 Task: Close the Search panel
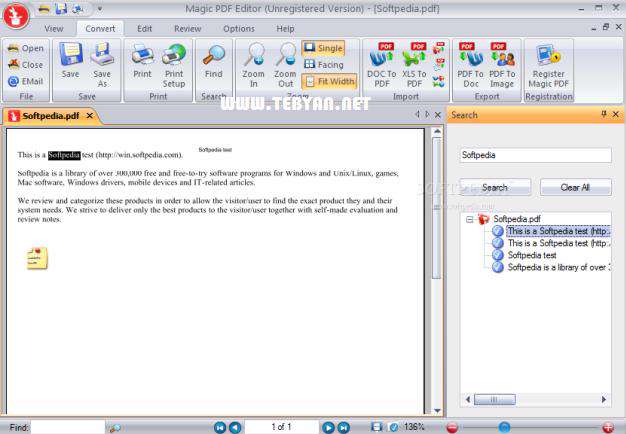tap(616, 114)
